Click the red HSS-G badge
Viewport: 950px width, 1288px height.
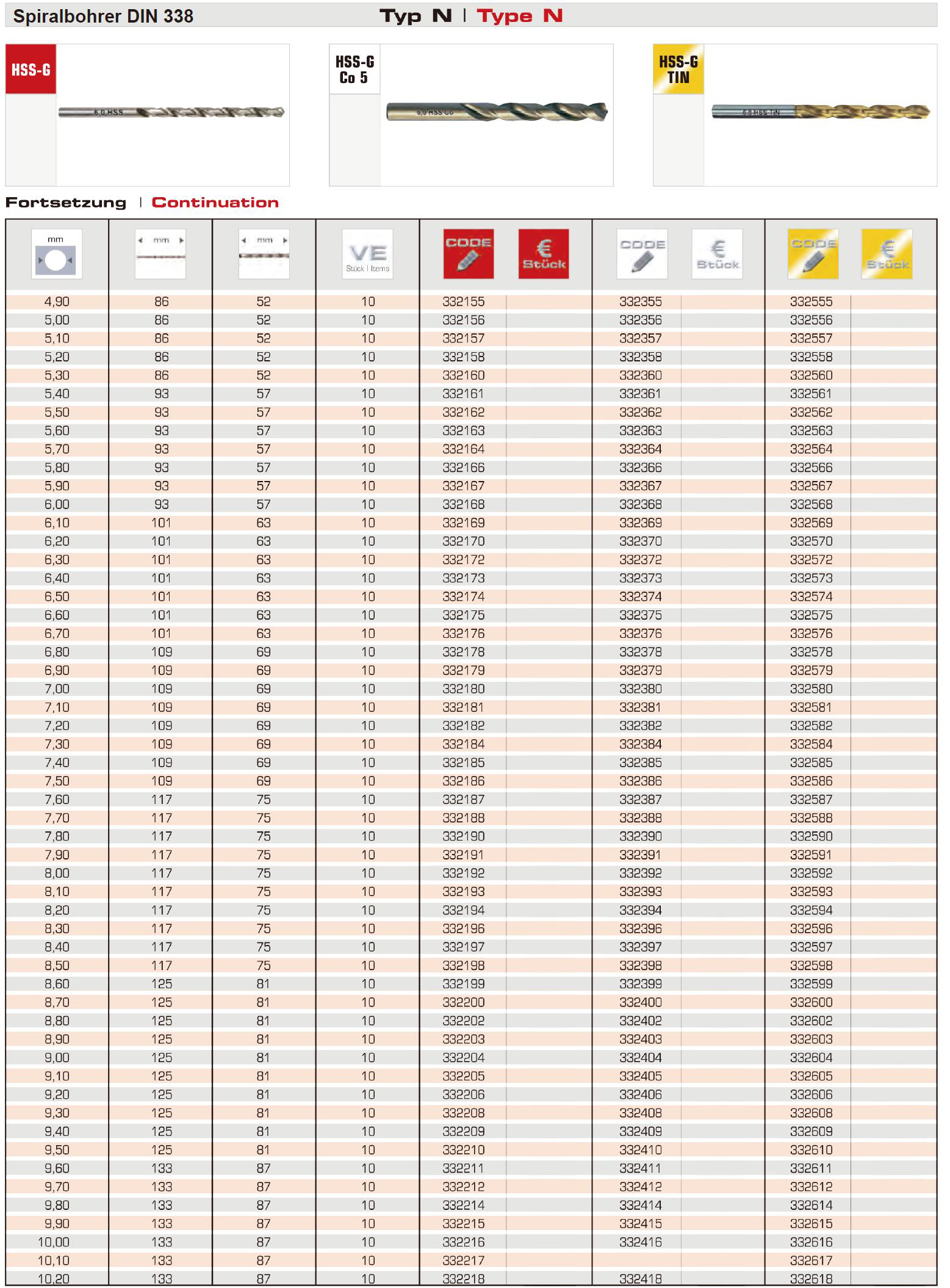click(31, 69)
